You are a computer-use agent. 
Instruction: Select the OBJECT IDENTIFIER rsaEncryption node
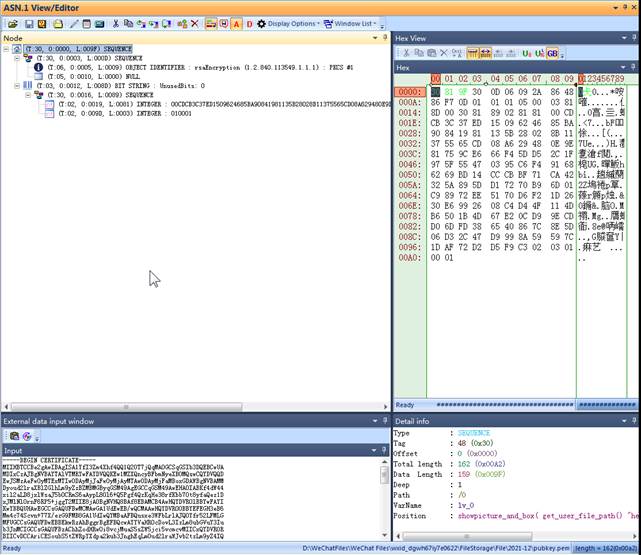coord(150,68)
